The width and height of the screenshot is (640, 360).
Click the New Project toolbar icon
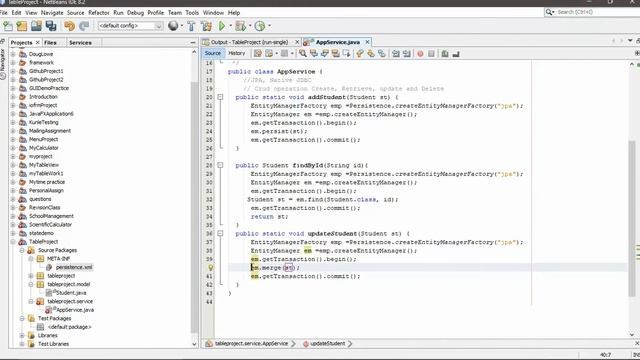(22, 26)
